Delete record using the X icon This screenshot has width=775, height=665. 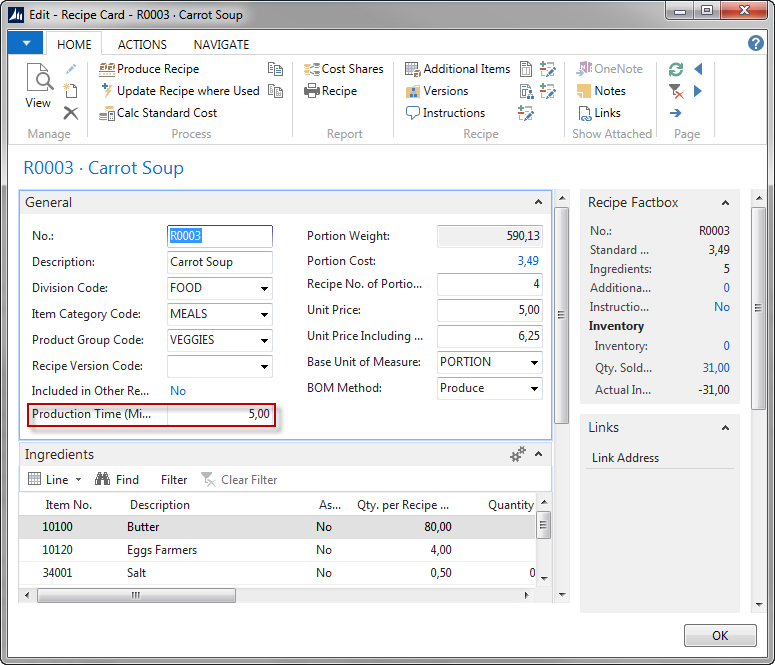tap(71, 113)
